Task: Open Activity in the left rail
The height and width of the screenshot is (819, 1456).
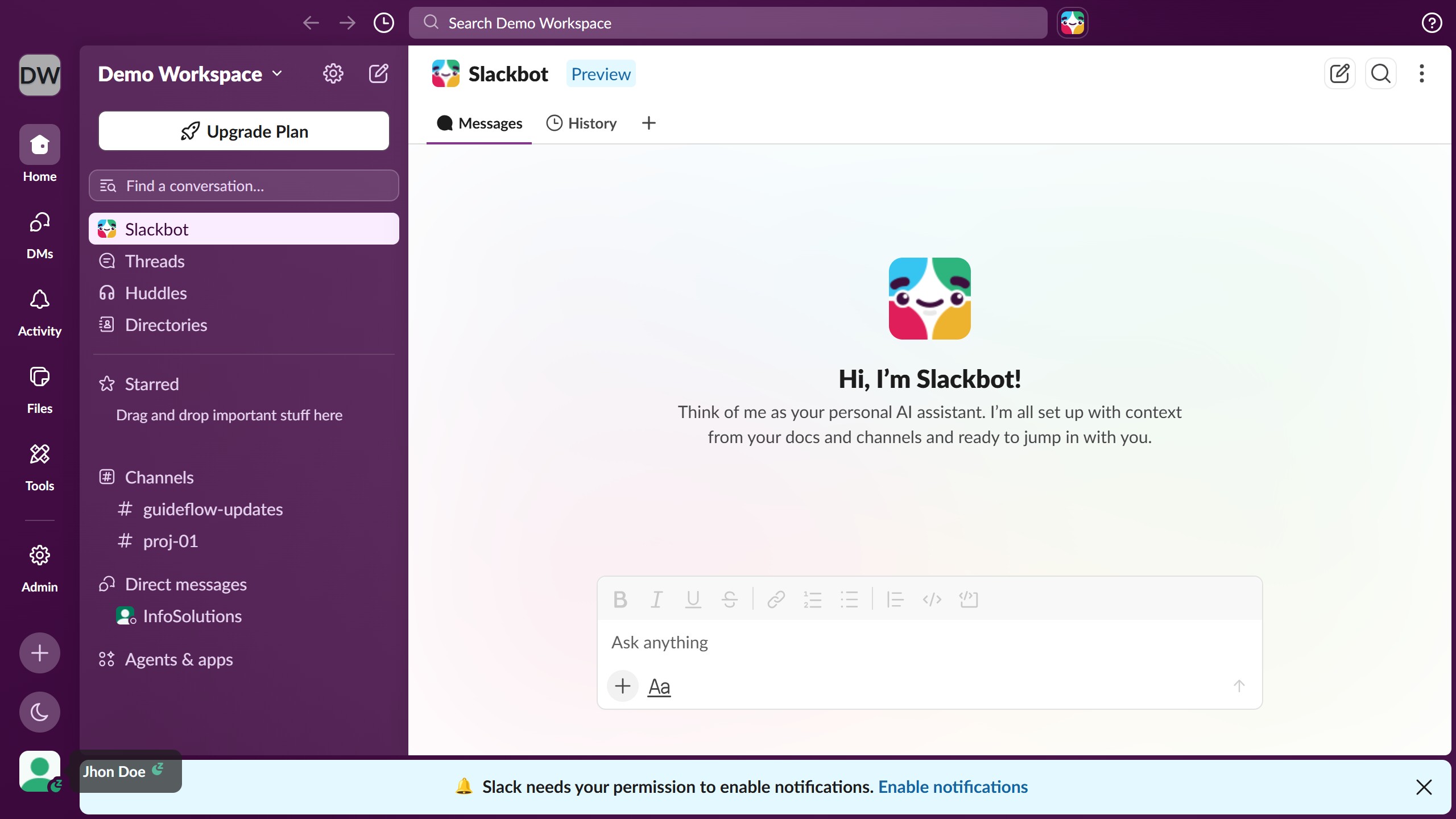Action: tap(40, 313)
